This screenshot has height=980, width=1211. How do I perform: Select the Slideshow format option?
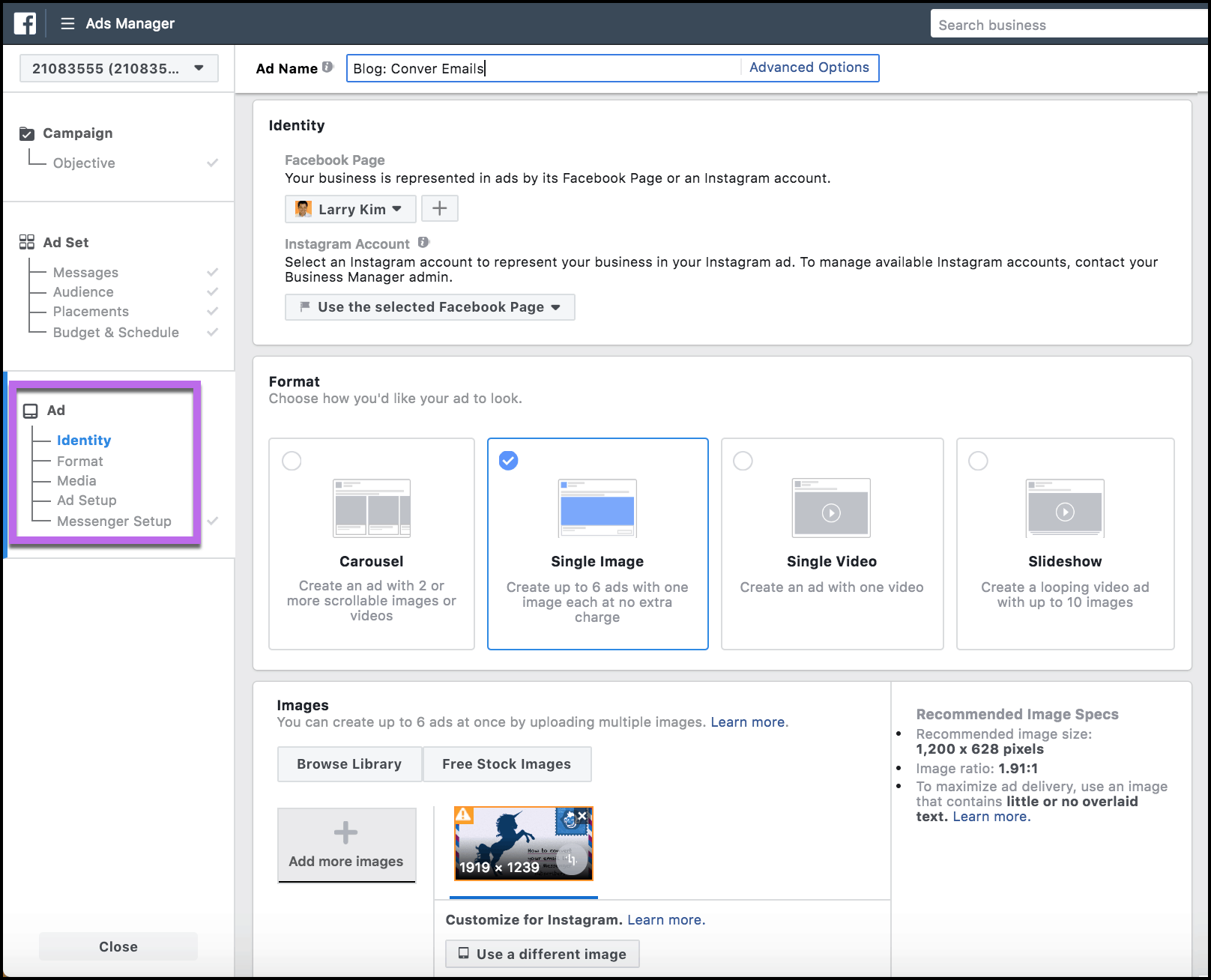click(x=977, y=461)
